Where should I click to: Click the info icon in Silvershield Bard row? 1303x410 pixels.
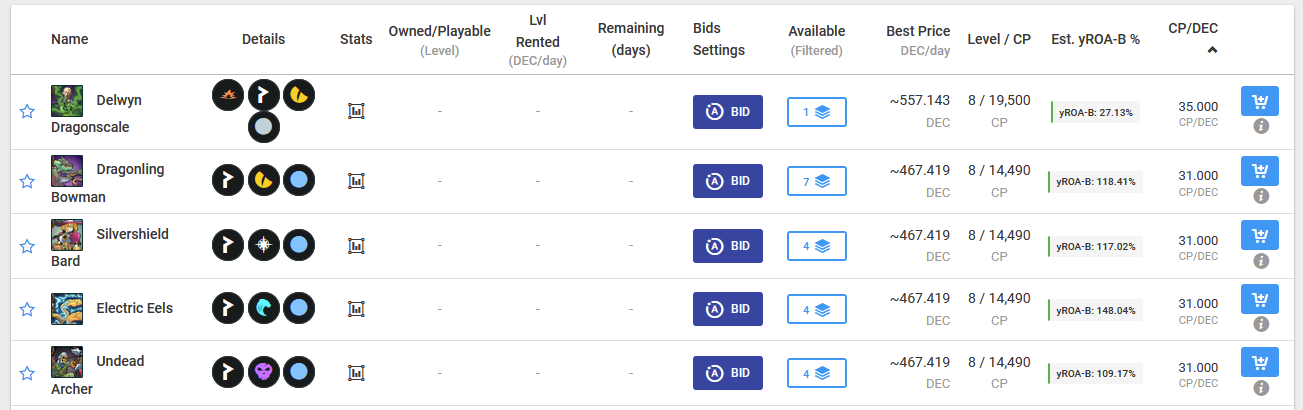point(1260,261)
